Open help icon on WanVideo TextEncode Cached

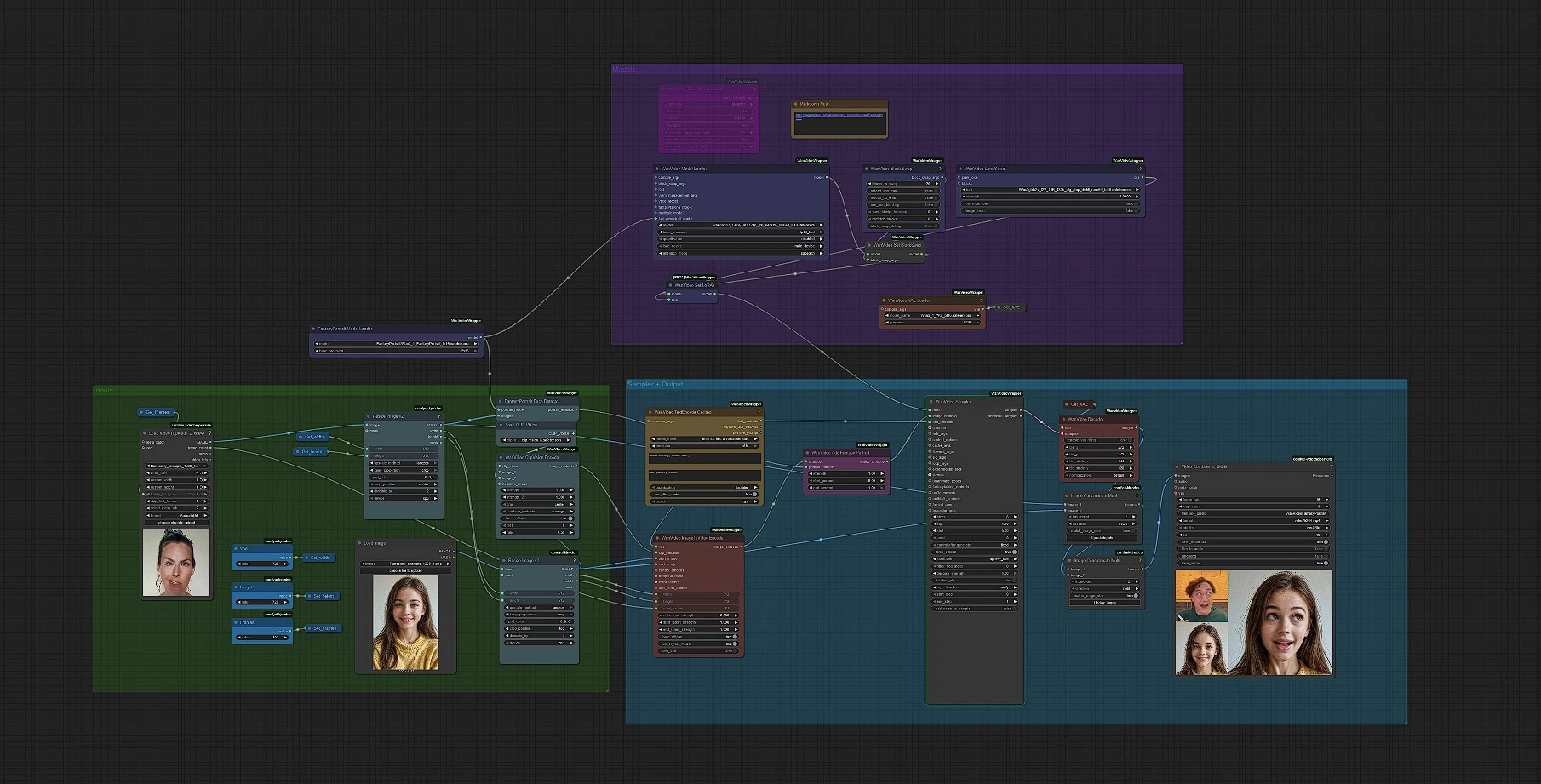759,412
